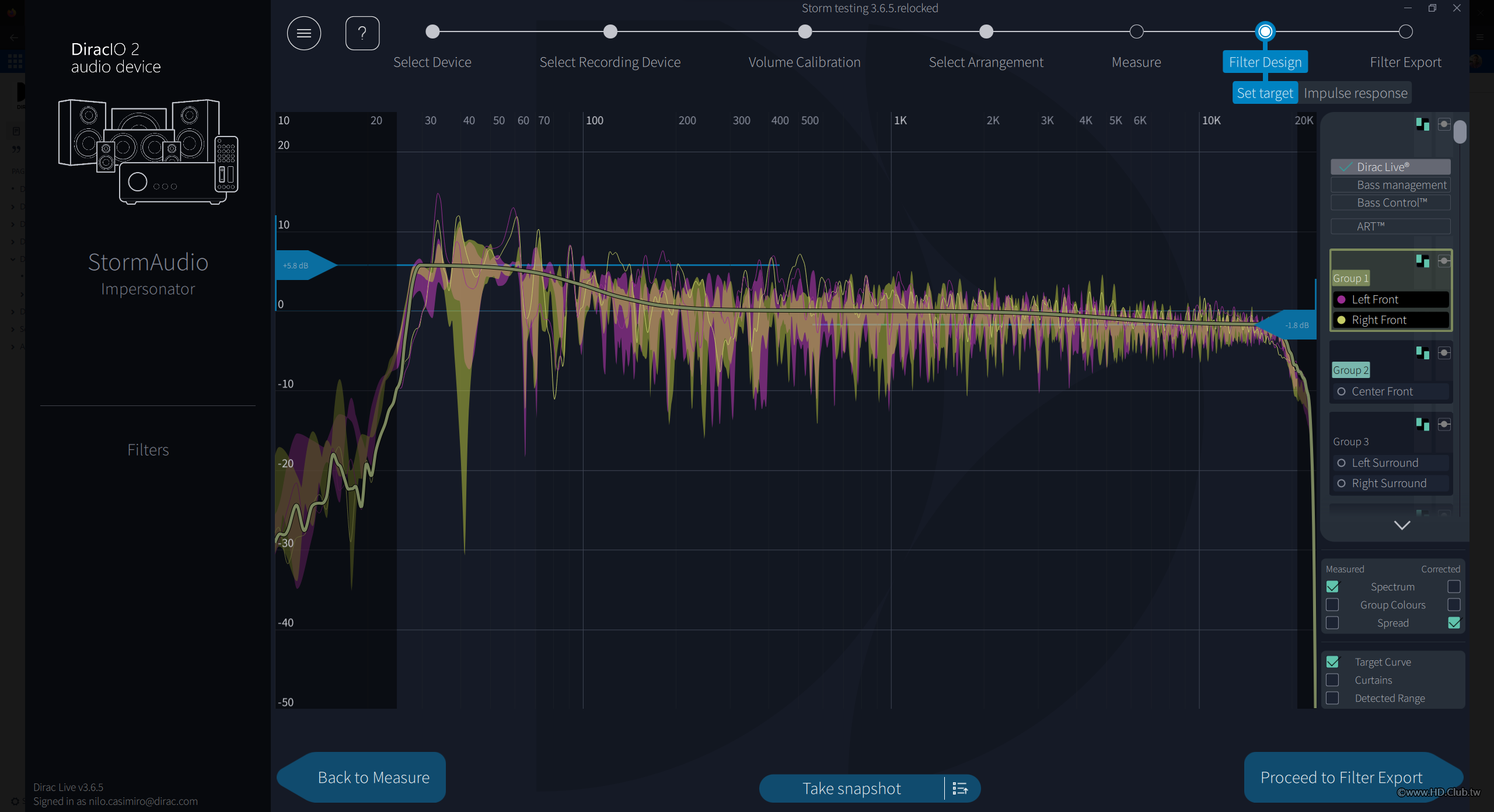Open snapshot list icon beside Take snapshot

[x=960, y=789]
